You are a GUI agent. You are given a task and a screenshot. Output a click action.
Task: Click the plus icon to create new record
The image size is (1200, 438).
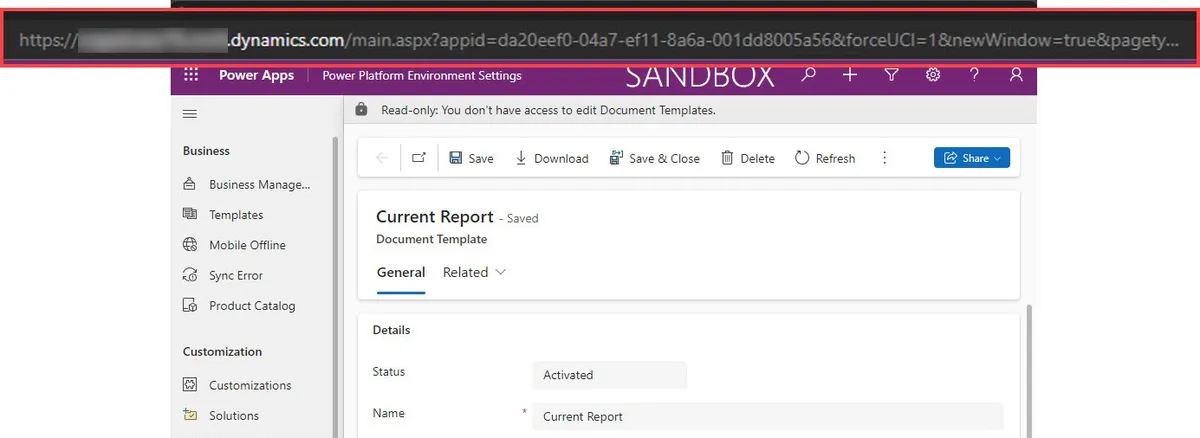(x=850, y=75)
